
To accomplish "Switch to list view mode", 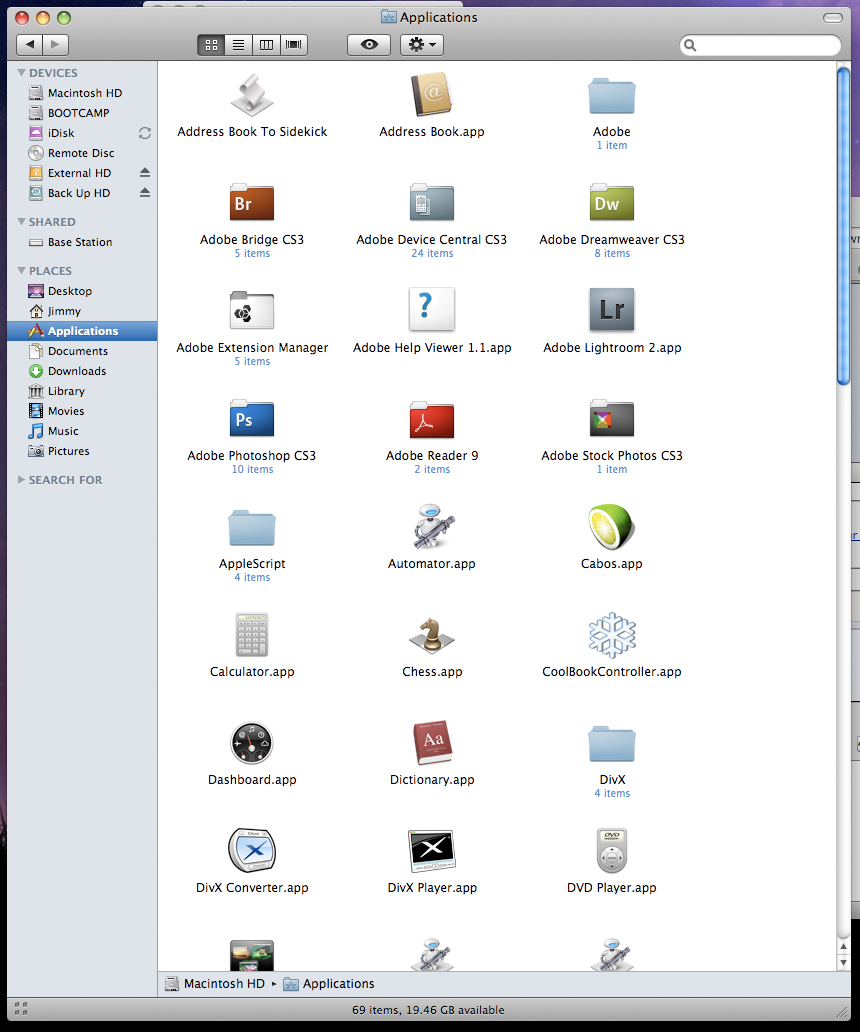I will pos(239,45).
